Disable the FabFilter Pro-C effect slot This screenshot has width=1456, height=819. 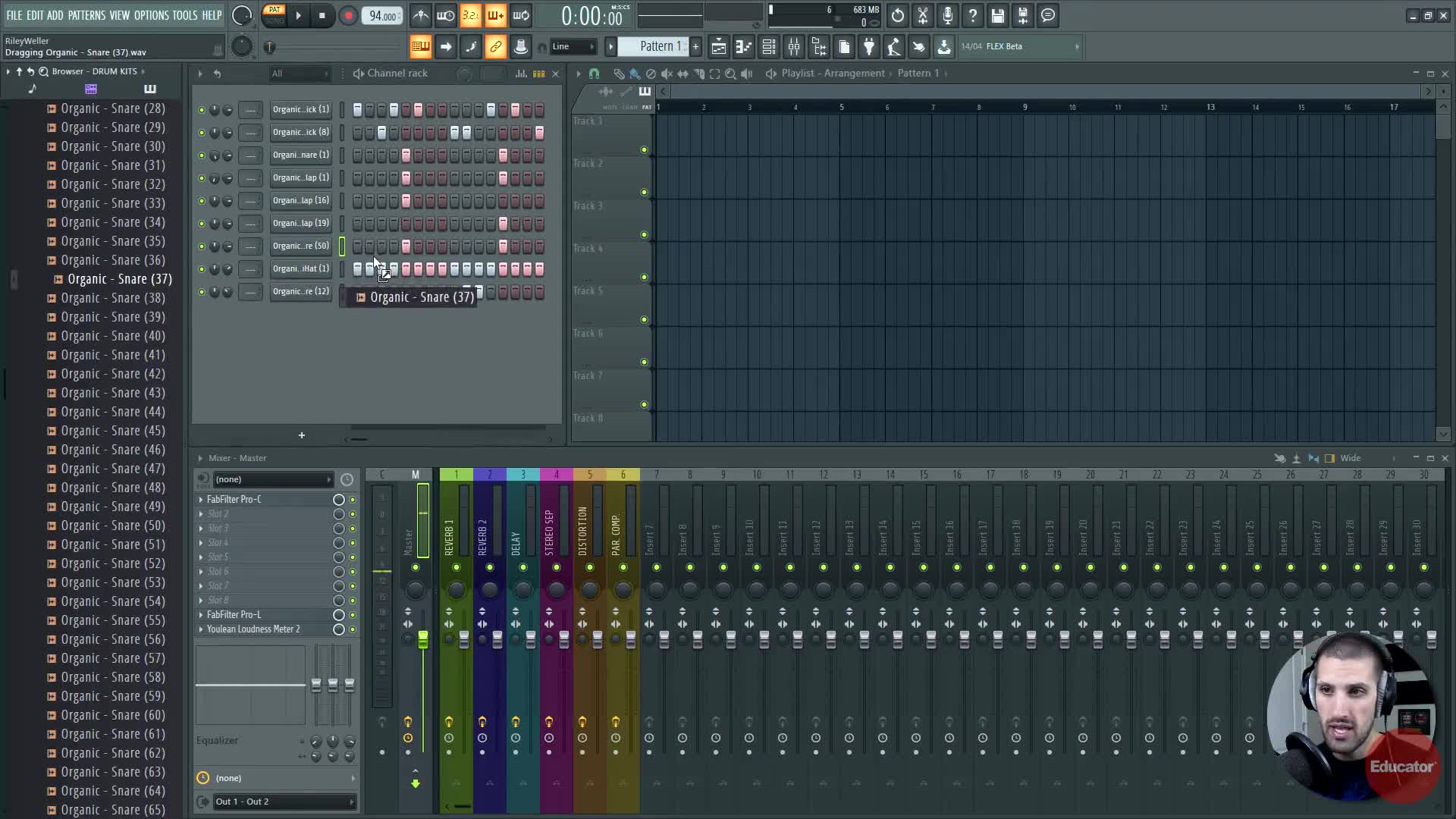[x=352, y=500]
